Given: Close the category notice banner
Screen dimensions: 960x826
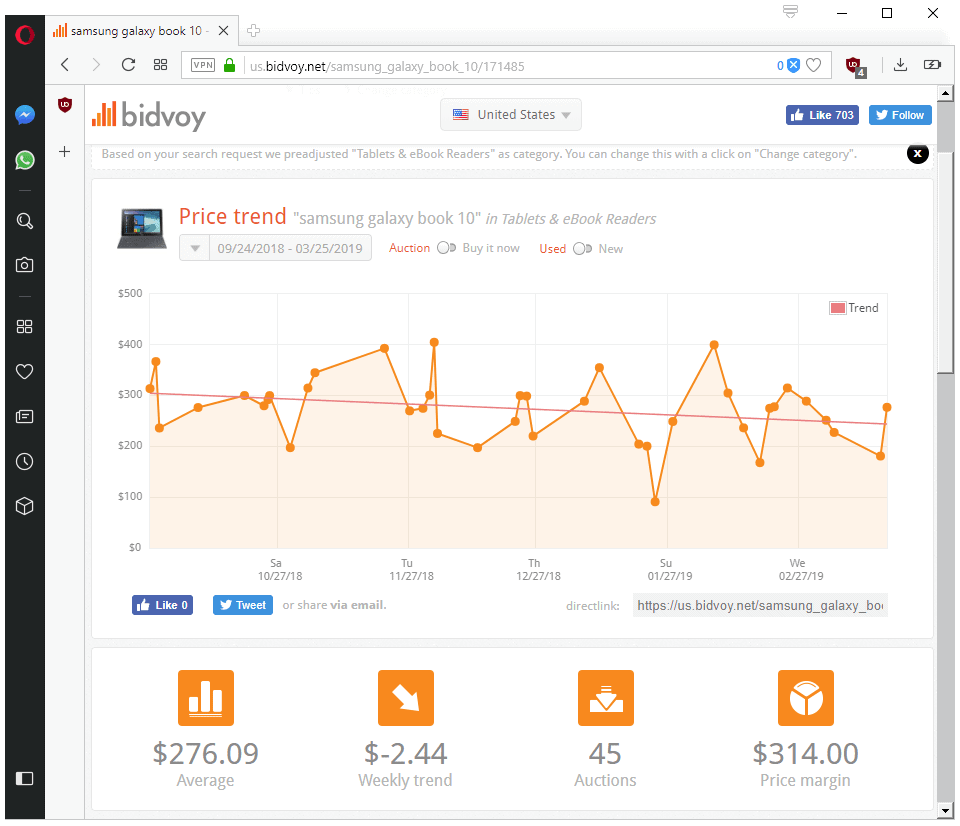Looking at the screenshot, I should click(917, 153).
